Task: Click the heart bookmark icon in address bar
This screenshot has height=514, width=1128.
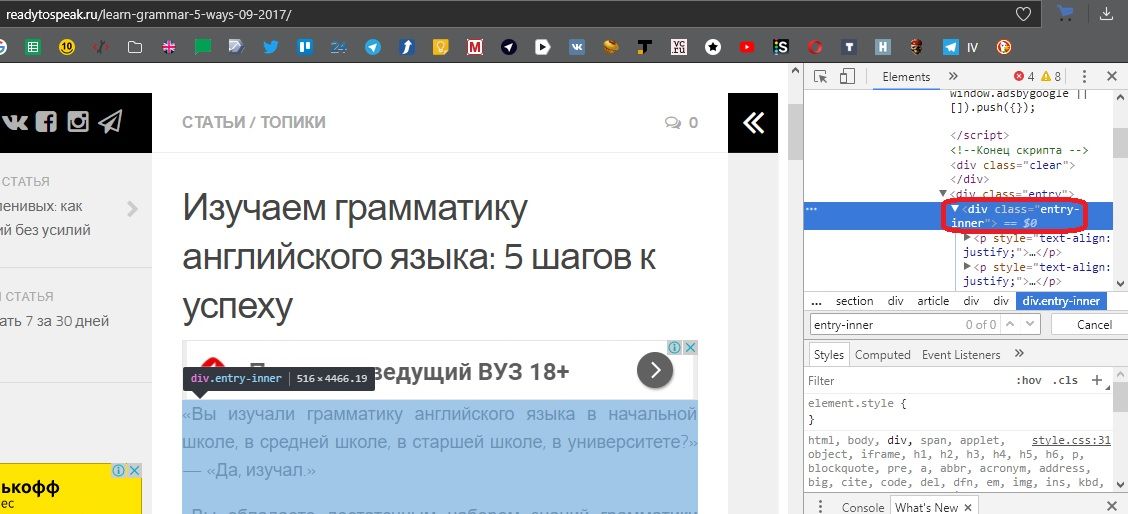Action: [1023, 14]
